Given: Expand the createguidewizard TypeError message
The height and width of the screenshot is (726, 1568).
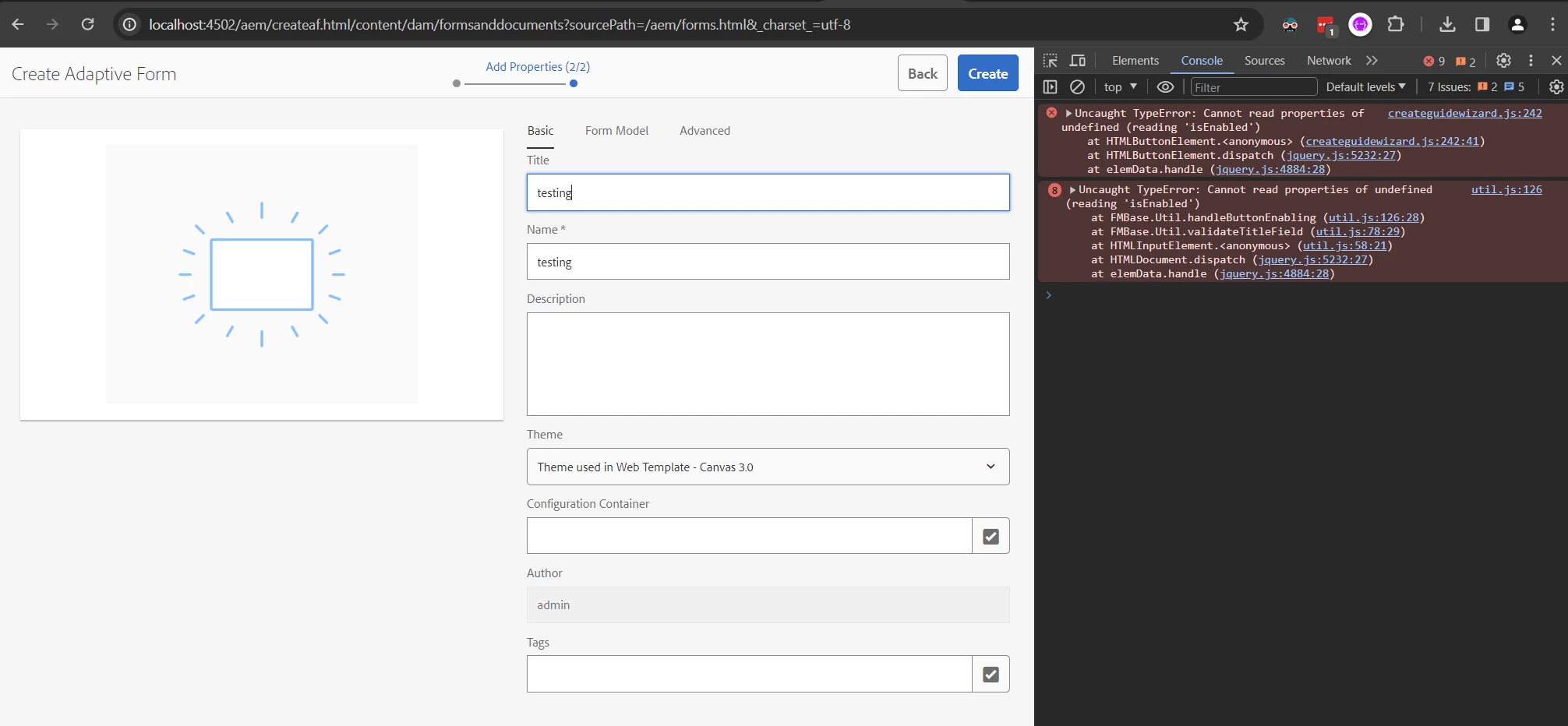Looking at the screenshot, I should pos(1068,113).
